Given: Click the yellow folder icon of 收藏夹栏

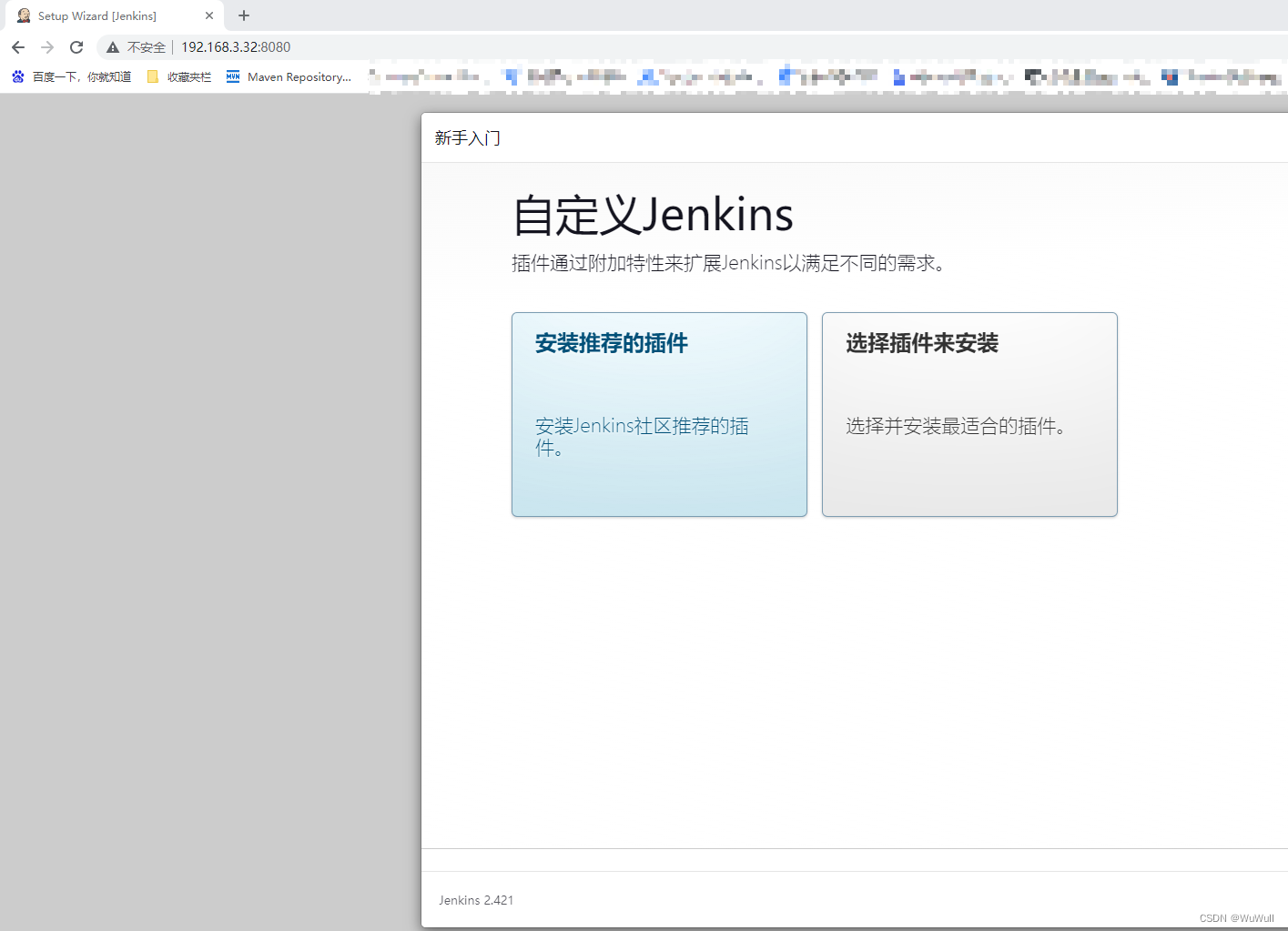Looking at the screenshot, I should (153, 77).
